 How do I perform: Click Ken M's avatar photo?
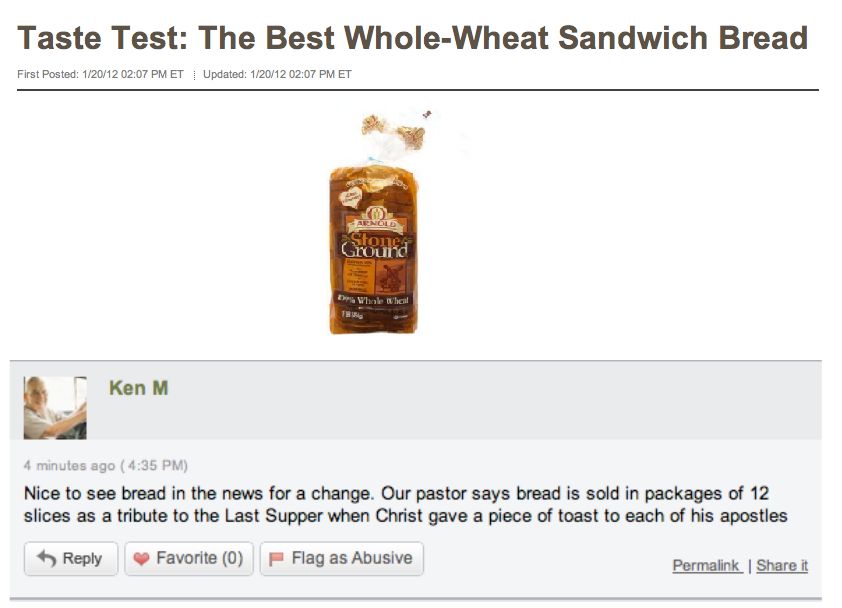point(55,405)
